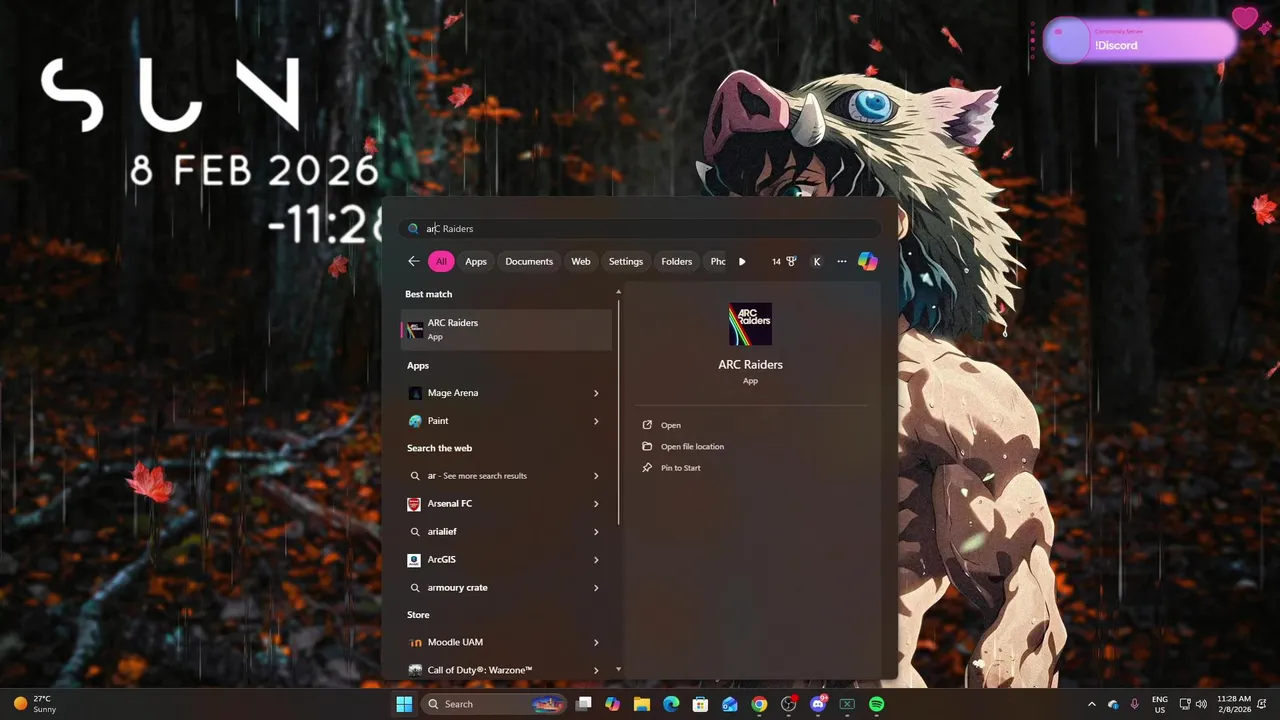Show more filter tabs with play arrow

tap(742, 261)
